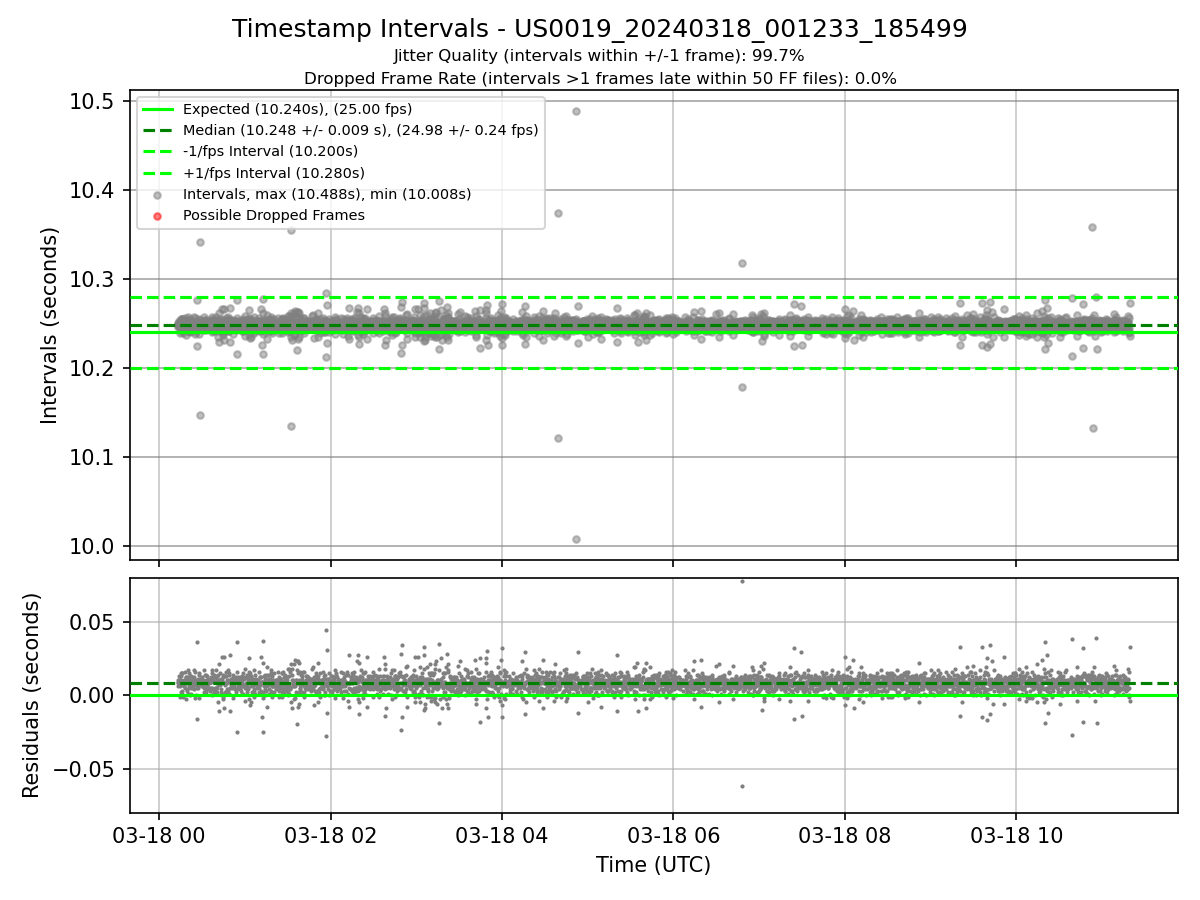
Task: Click the x-axis tick label '03-18 06'
Action: pos(673,836)
